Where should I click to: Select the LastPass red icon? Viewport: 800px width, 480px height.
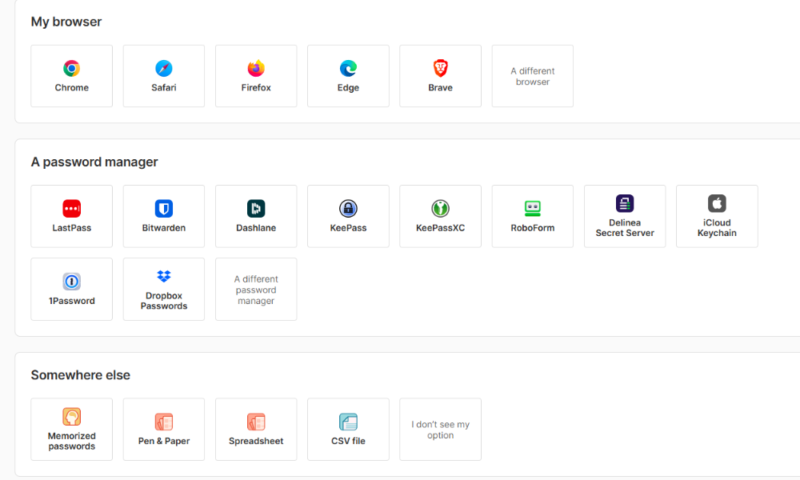coord(71,208)
